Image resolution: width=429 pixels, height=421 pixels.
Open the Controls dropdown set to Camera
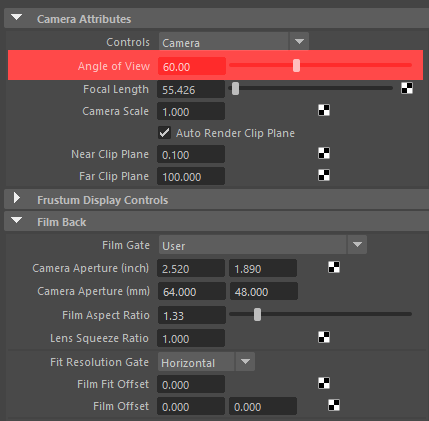234,42
